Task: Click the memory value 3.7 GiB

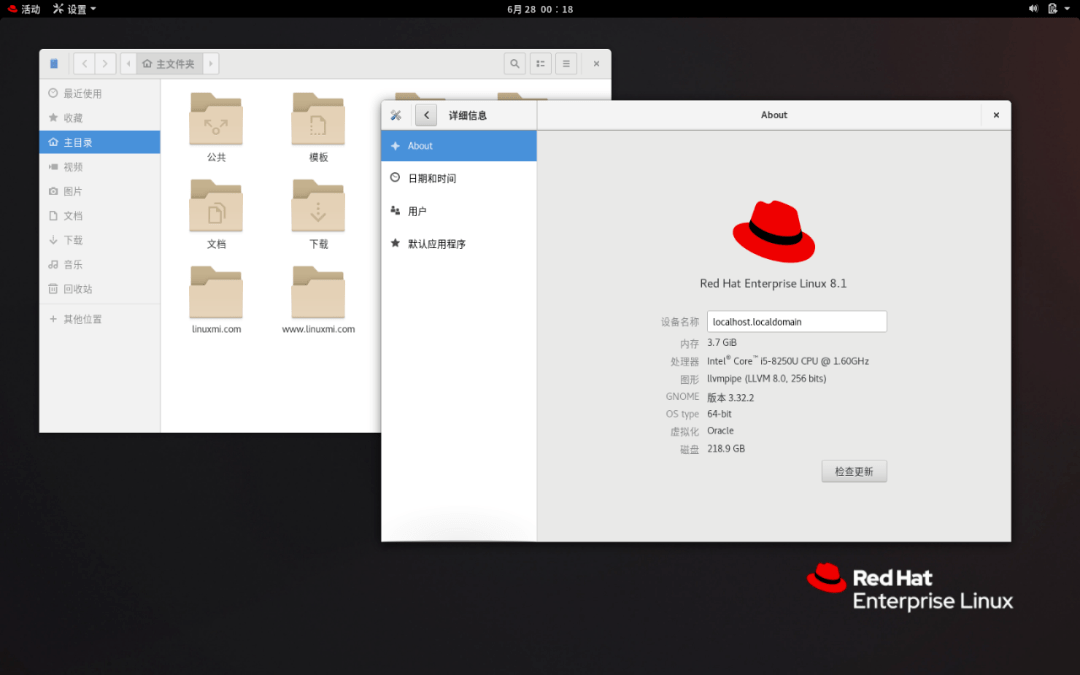Action: pyautogui.click(x=722, y=343)
